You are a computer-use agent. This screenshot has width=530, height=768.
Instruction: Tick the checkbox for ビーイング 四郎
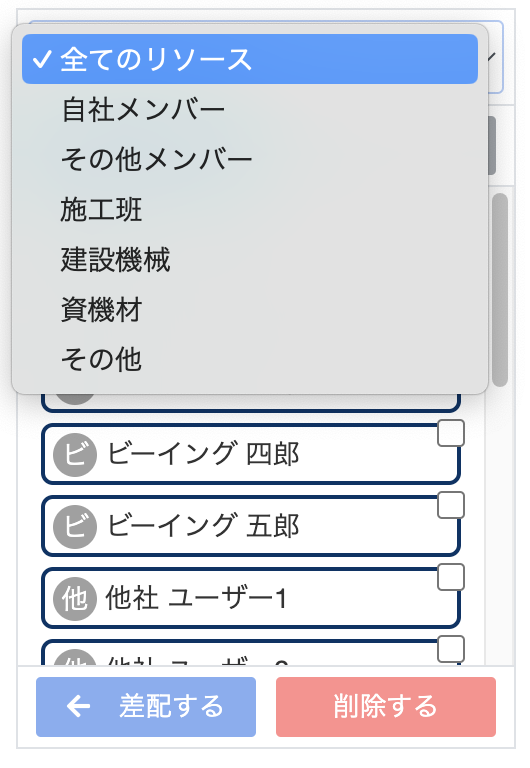(451, 433)
